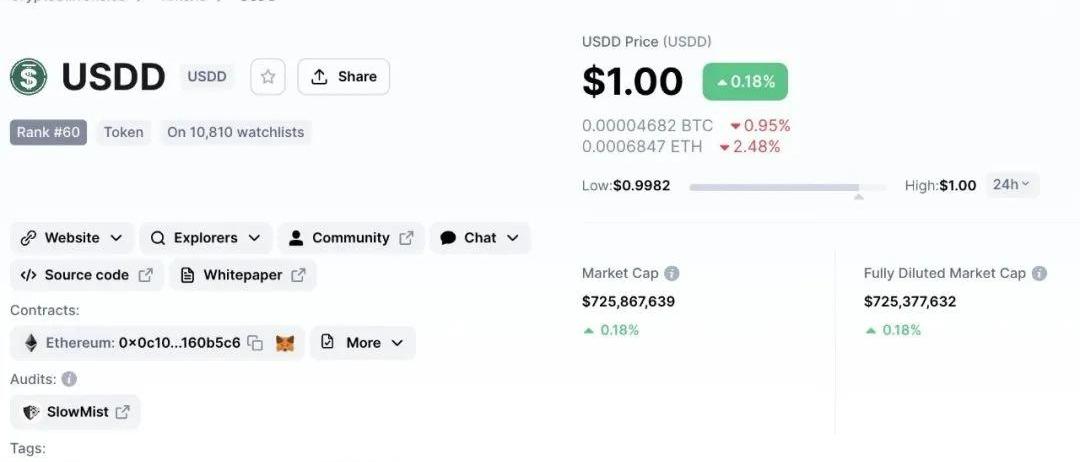Expand More contracts dropdown
The height and width of the screenshot is (462, 1080).
tap(362, 343)
